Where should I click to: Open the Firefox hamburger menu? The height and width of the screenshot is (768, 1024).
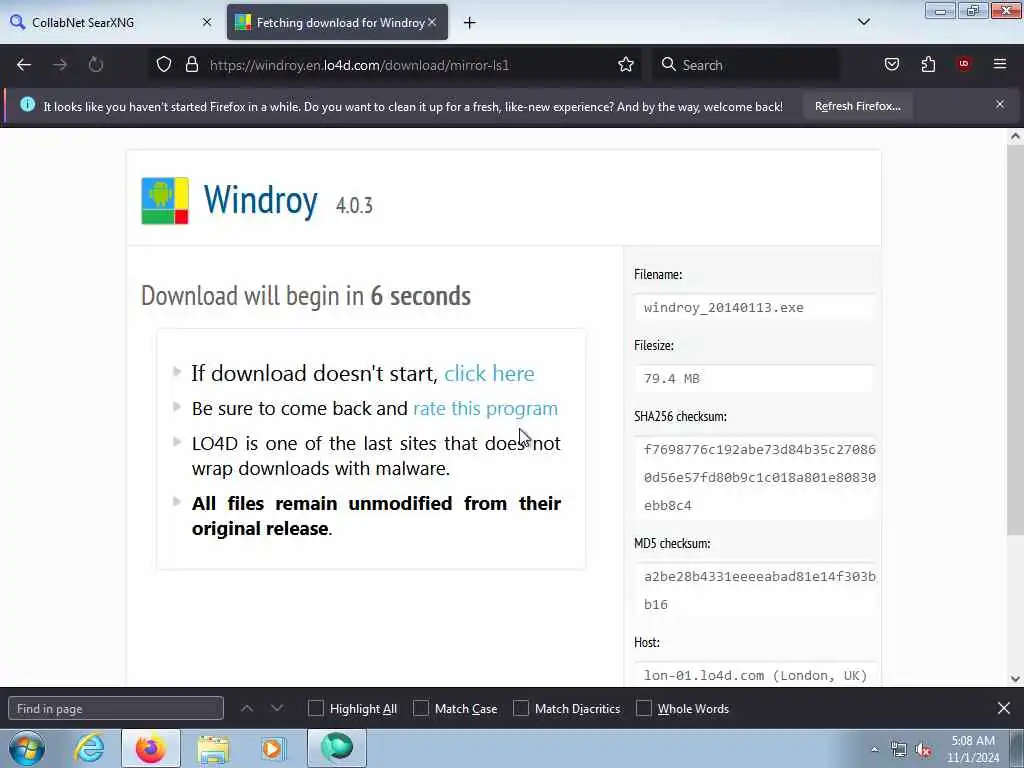tap(1000, 64)
